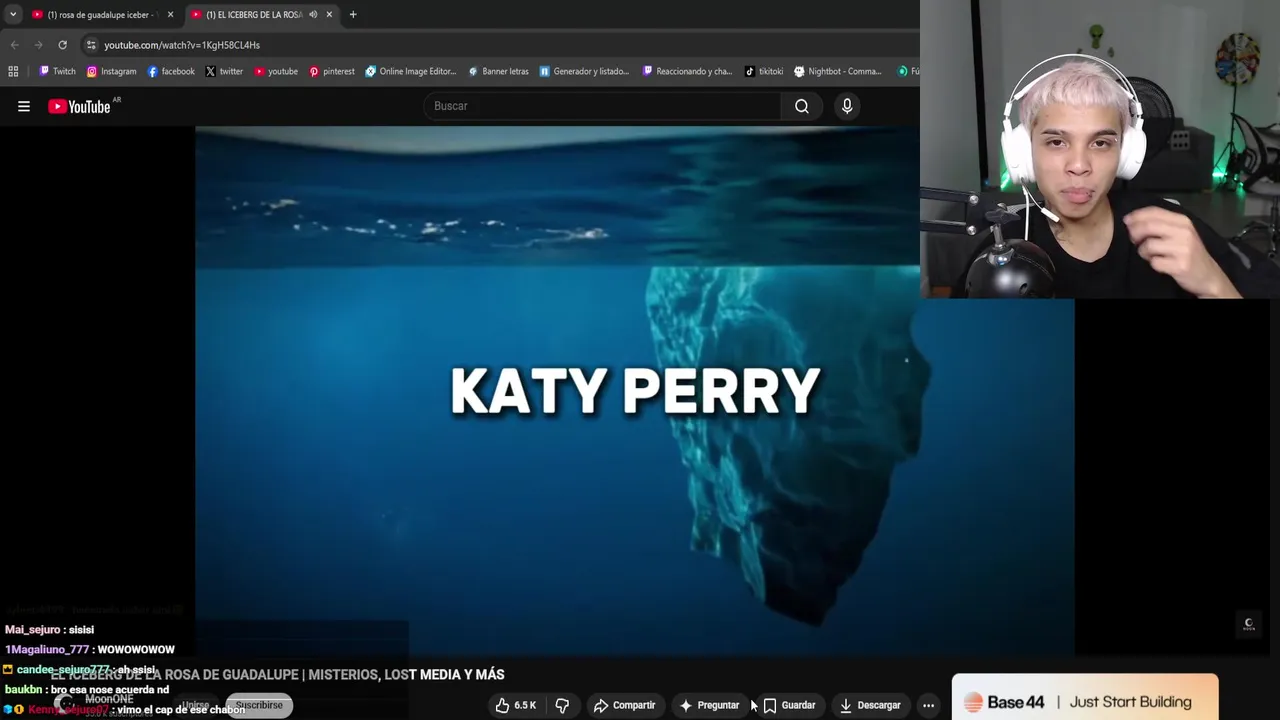Click the Base 44 Just Start Building ad
The image size is (1280, 720).
point(1085,698)
